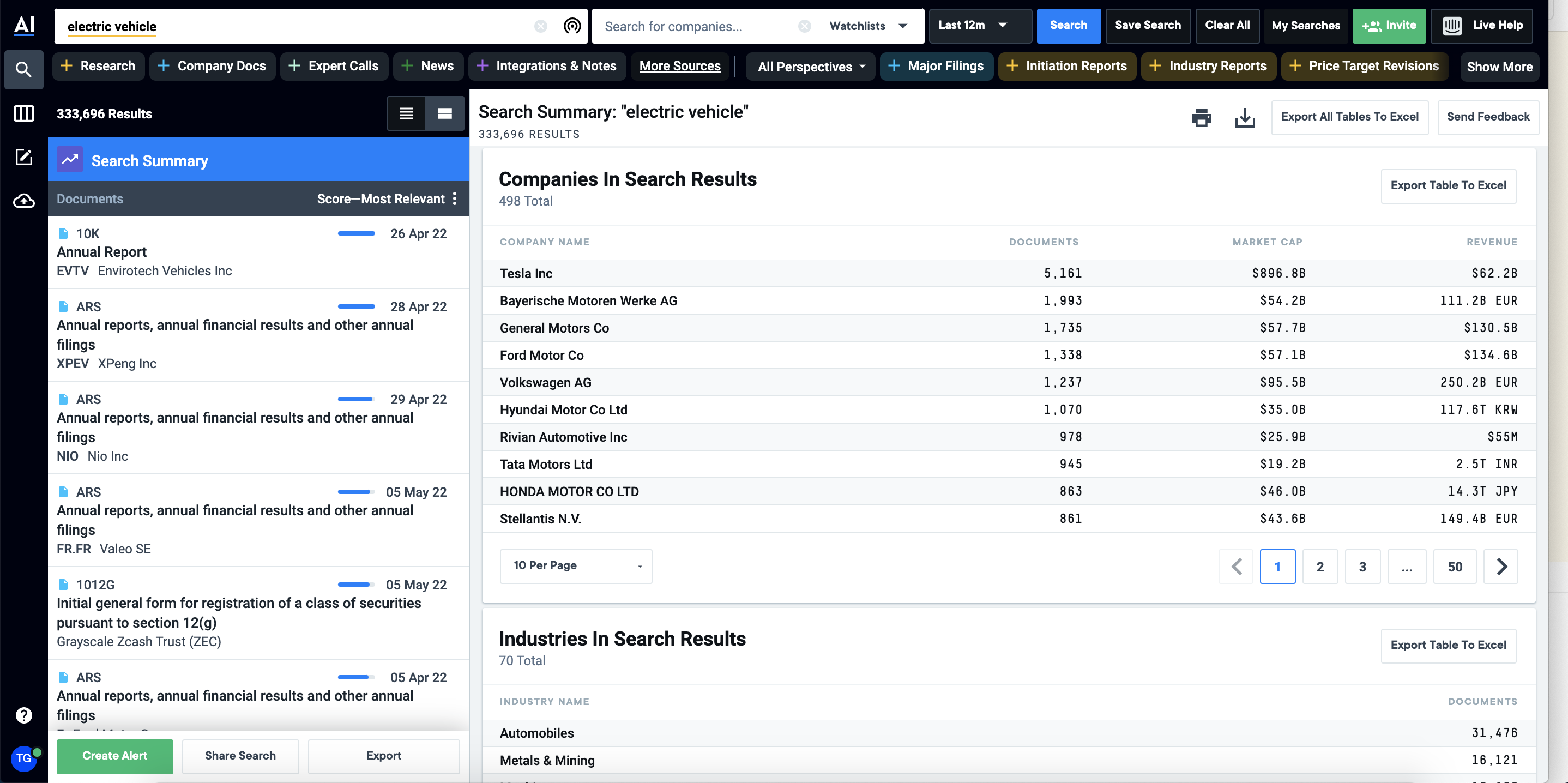The image size is (1568, 783).
Task: Open the Last 12m date range dropdown
Action: click(980, 26)
